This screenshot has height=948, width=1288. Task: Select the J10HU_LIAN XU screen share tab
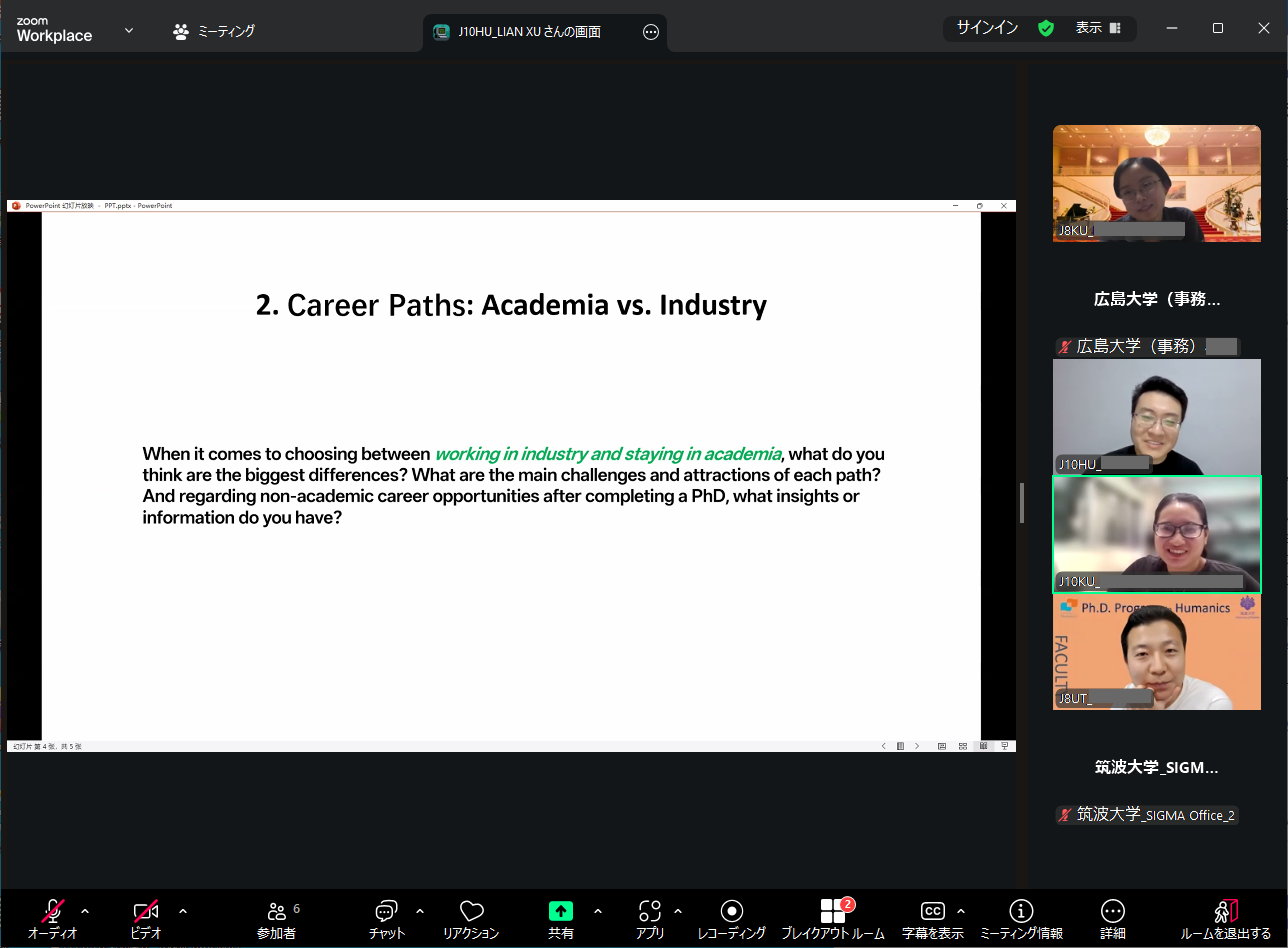[530, 32]
